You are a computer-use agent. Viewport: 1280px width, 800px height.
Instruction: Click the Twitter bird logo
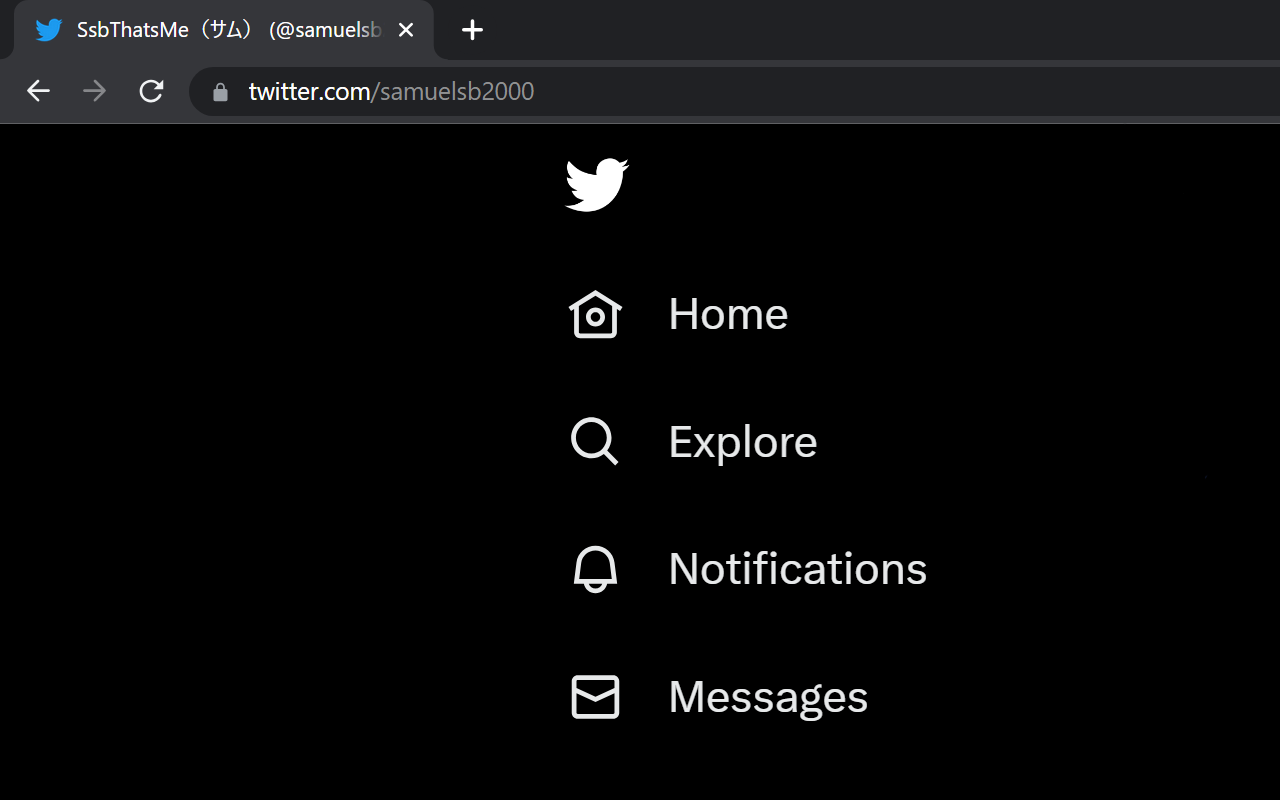(597, 185)
